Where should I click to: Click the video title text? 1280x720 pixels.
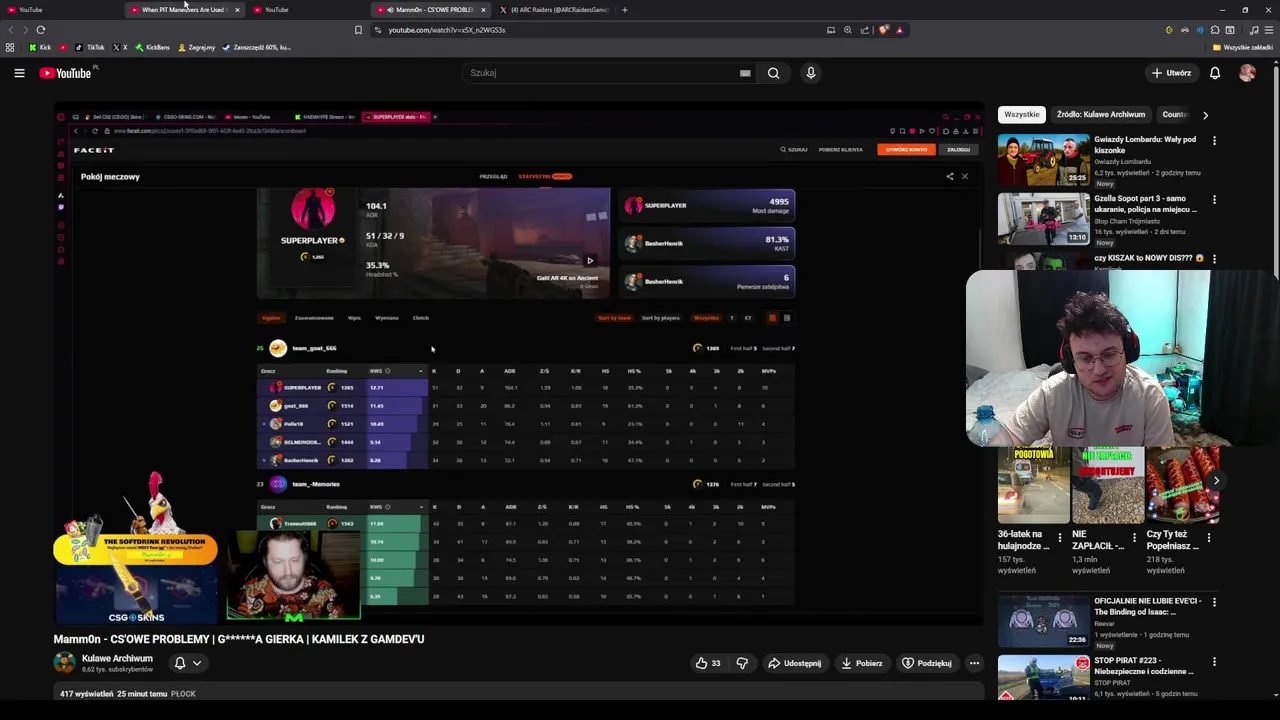[239, 639]
